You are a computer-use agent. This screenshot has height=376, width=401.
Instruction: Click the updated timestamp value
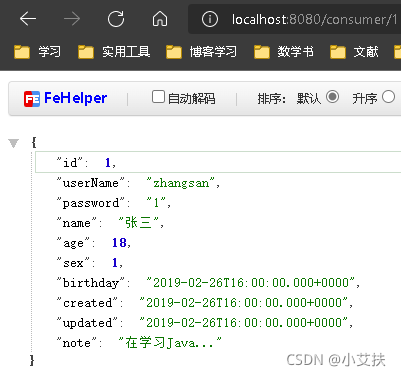click(244, 323)
